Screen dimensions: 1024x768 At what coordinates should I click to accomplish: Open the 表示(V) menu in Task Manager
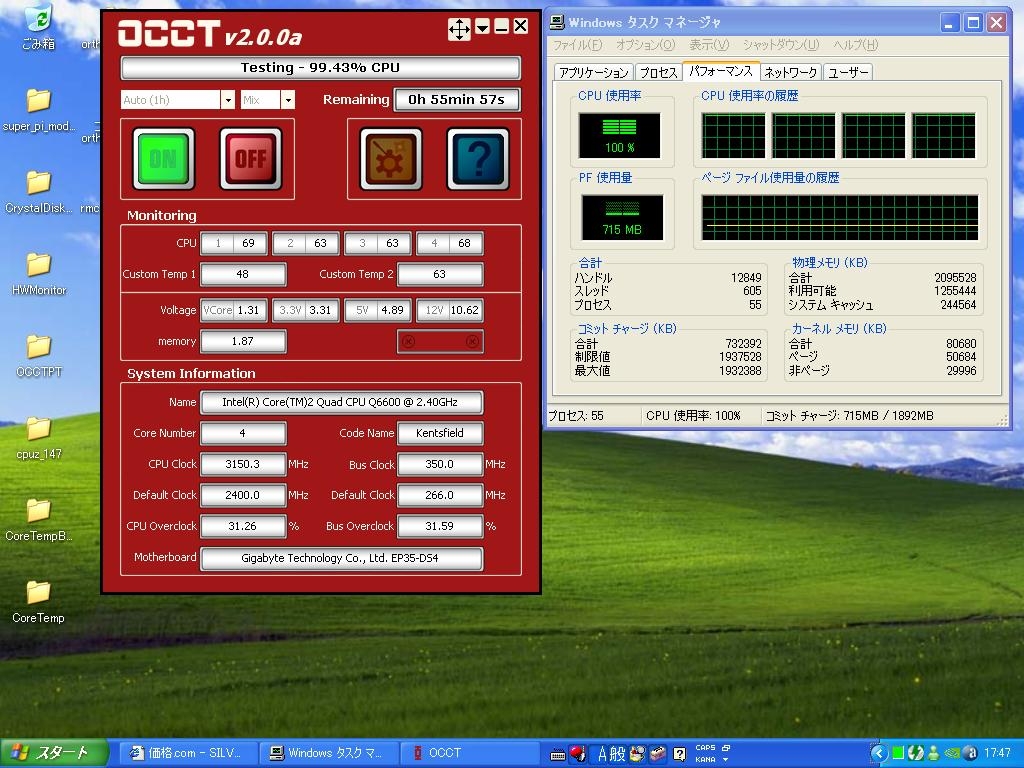pos(709,44)
